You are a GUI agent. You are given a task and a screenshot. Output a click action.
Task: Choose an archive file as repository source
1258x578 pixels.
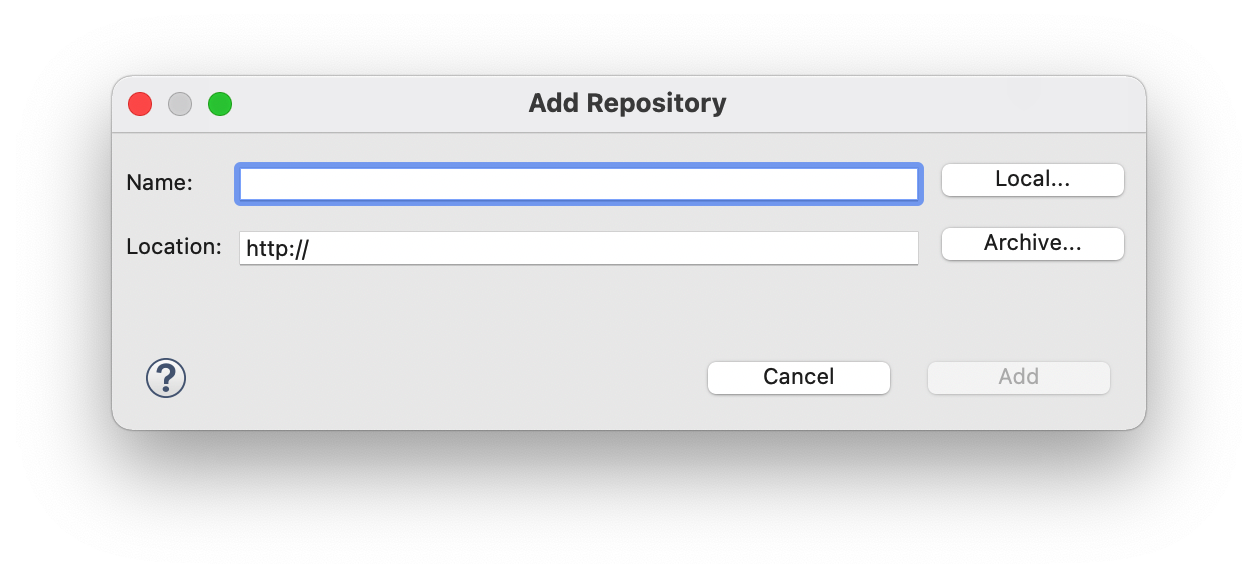1032,243
